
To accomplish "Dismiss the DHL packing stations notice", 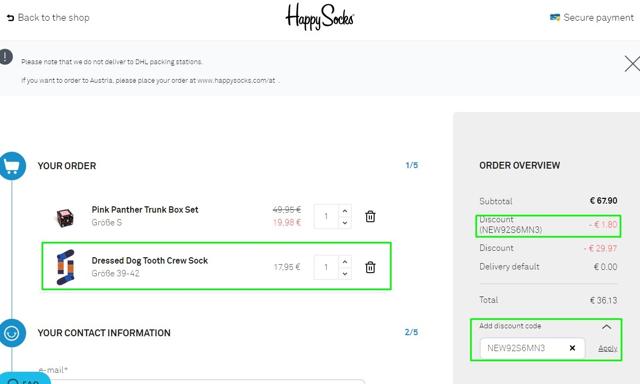I will [x=632, y=64].
